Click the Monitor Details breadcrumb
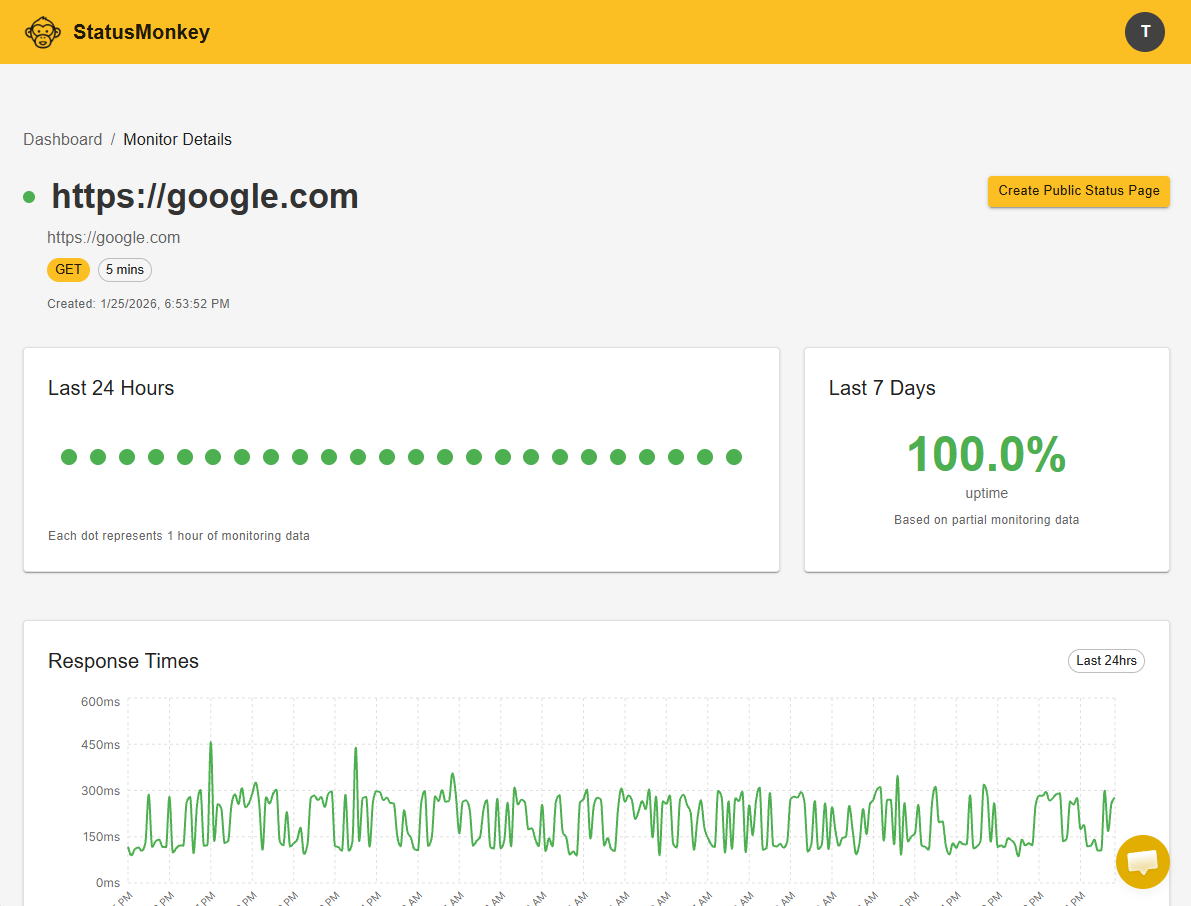This screenshot has height=906, width=1191. tap(177, 140)
